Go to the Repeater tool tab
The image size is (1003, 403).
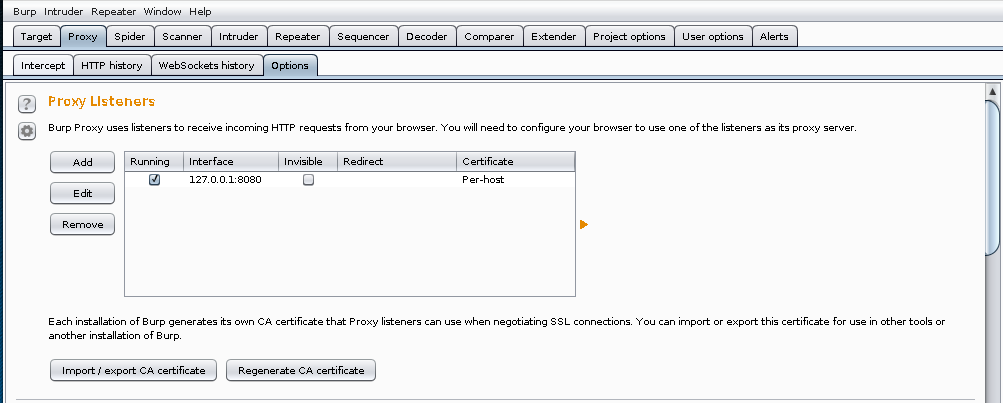297,36
